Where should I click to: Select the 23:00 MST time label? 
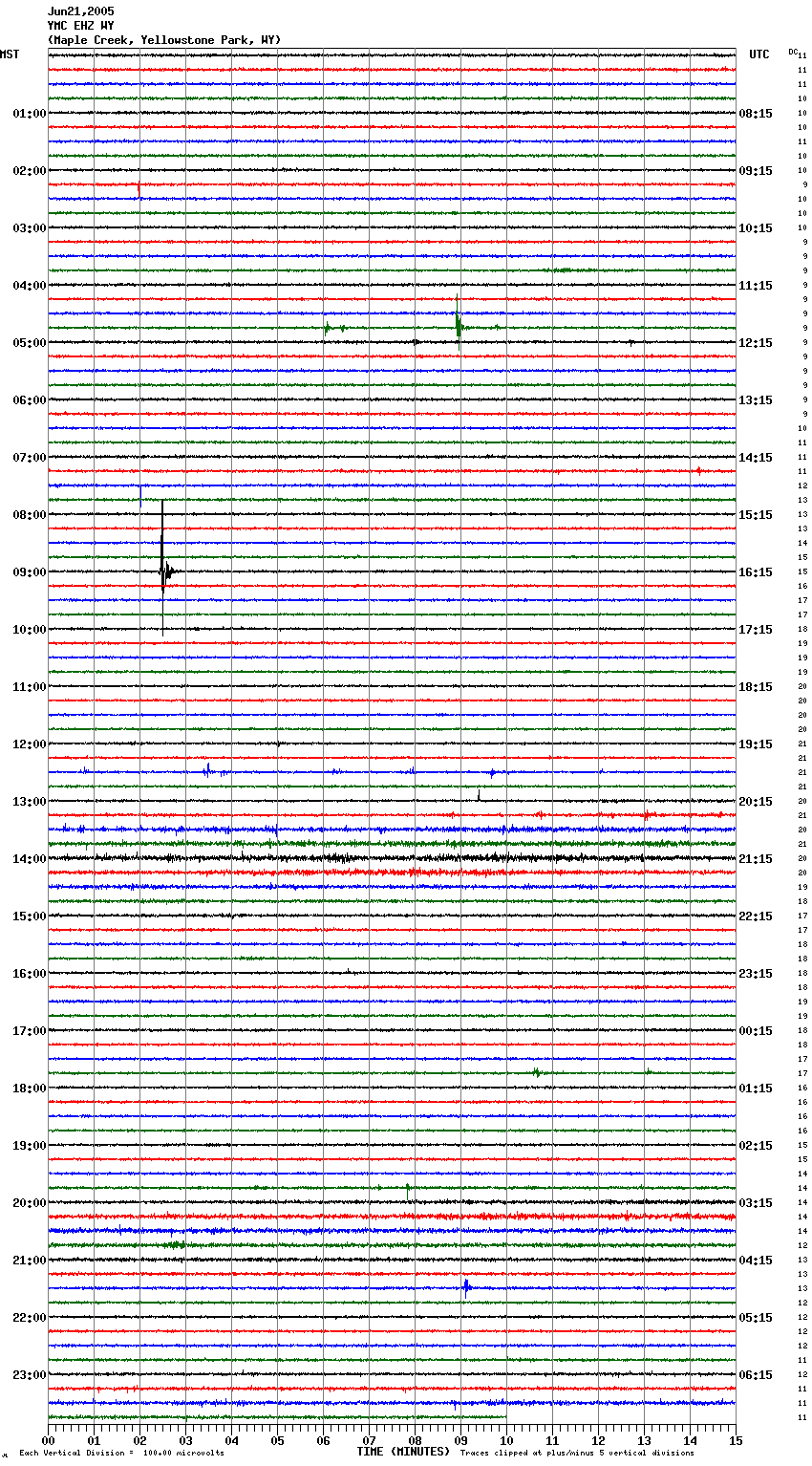coord(30,1375)
